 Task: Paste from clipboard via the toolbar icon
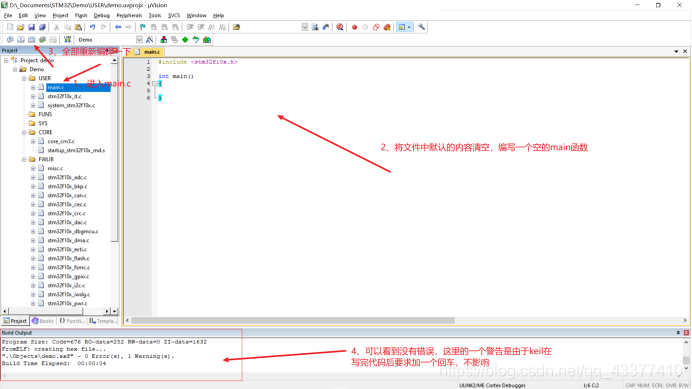coord(78,27)
